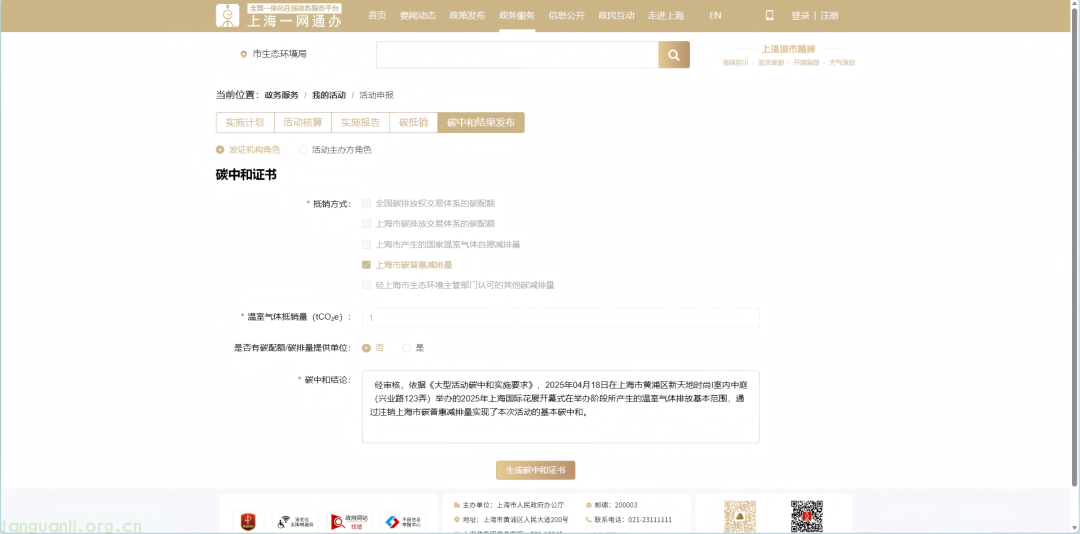Click the 碳中和证书 heading

coord(246,175)
